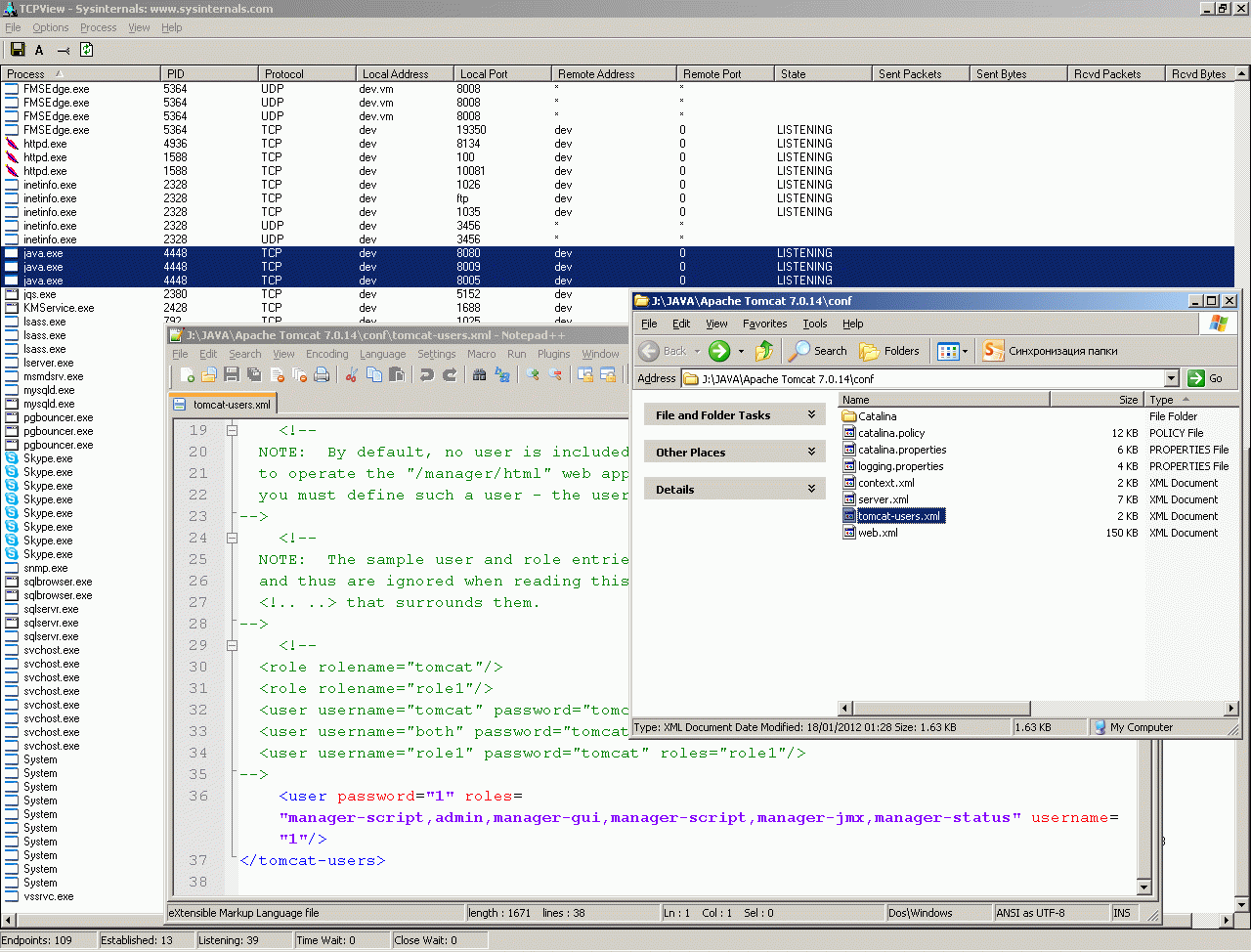Click the Cut scissors icon in Notepad++
1251x952 pixels.
click(x=351, y=374)
